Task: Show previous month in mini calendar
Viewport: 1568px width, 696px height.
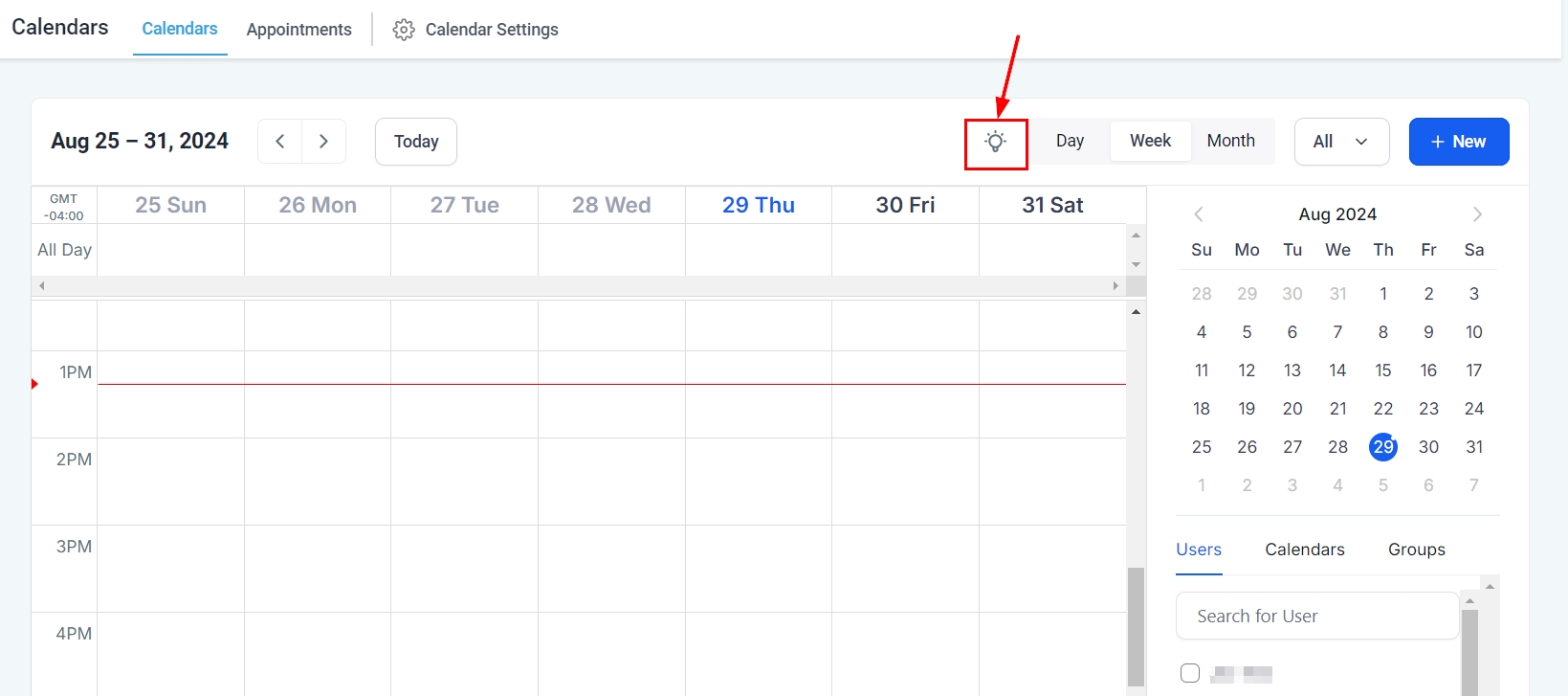Action: pyautogui.click(x=1199, y=214)
